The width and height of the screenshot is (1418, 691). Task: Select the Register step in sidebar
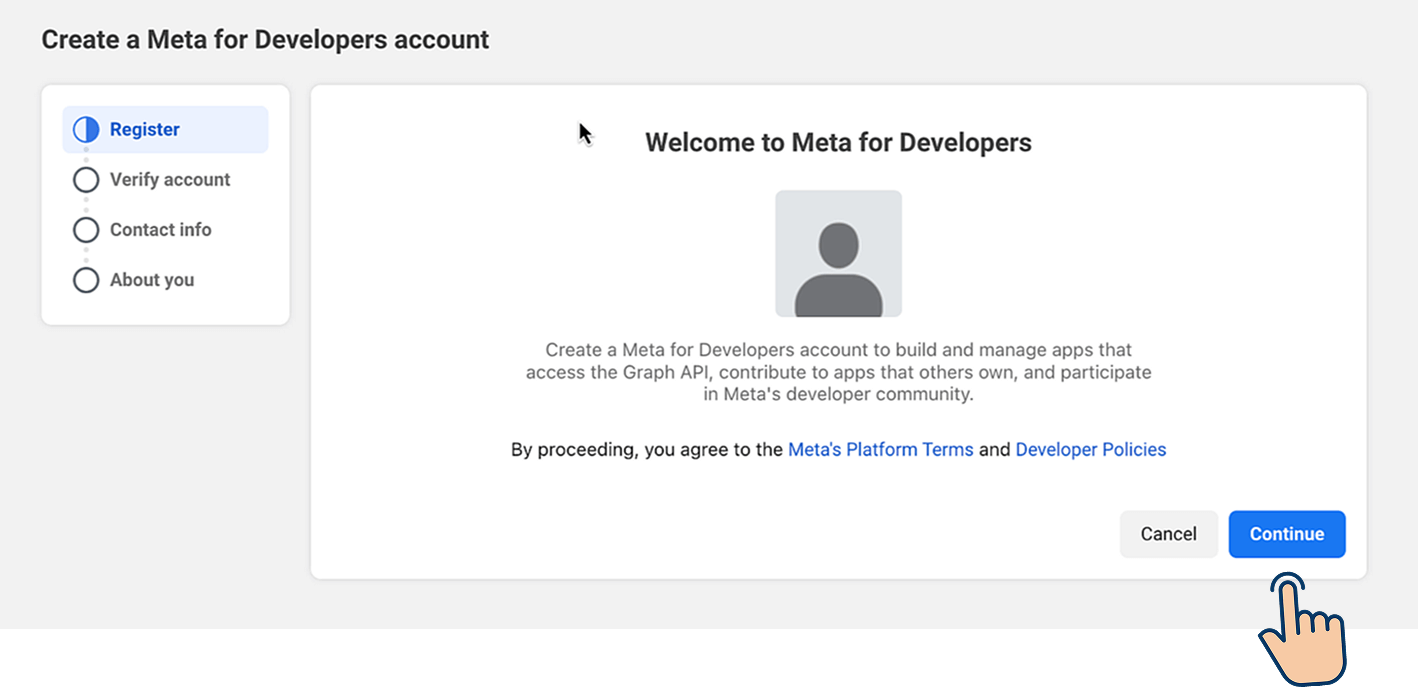click(x=165, y=130)
